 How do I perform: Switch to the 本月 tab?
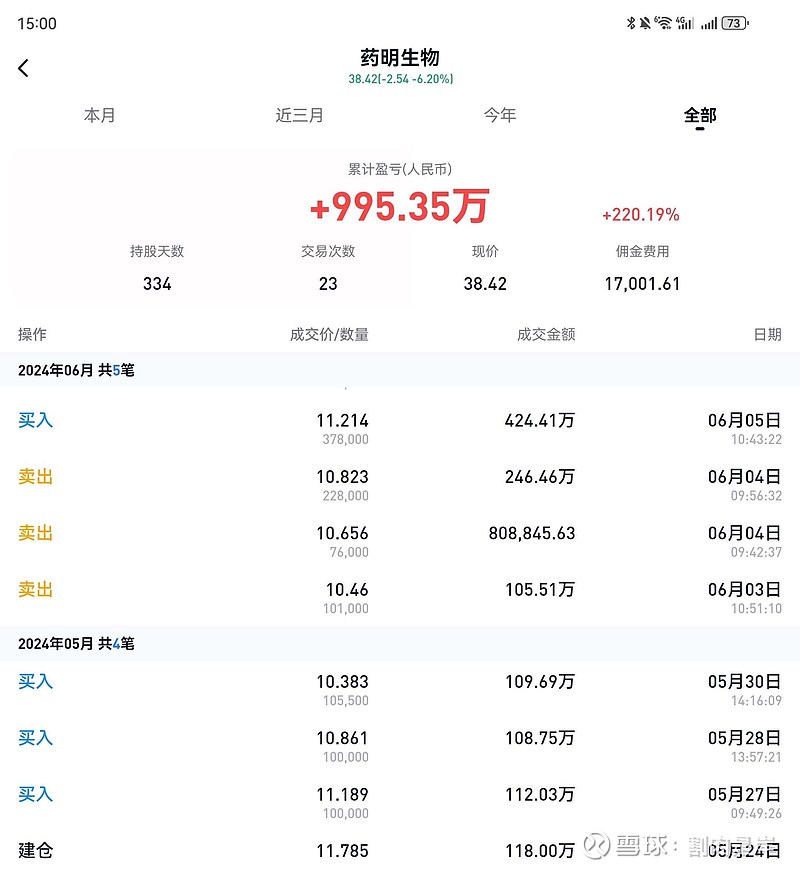click(99, 115)
